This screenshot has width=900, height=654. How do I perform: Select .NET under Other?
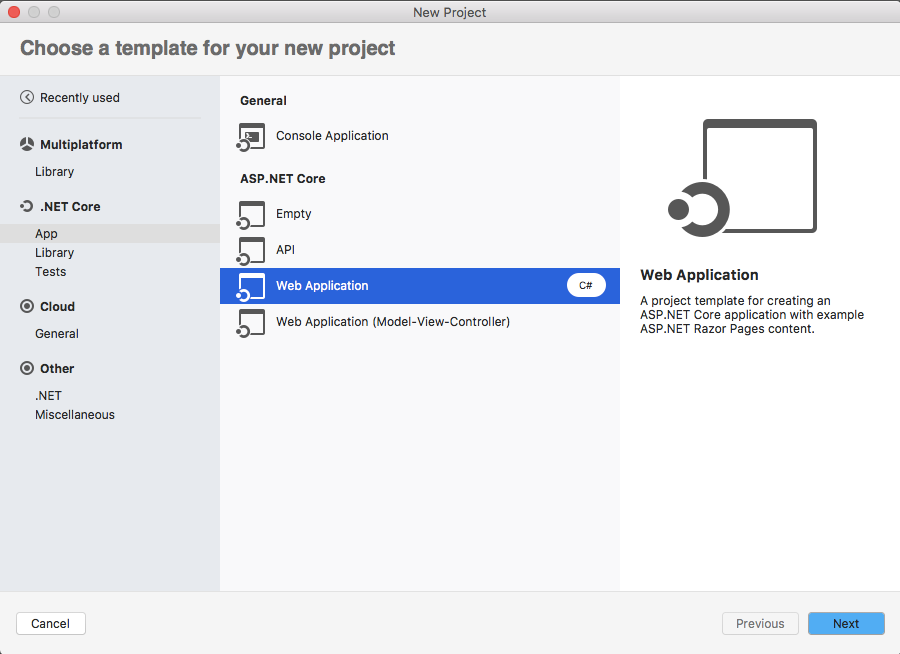pyautogui.click(x=48, y=396)
